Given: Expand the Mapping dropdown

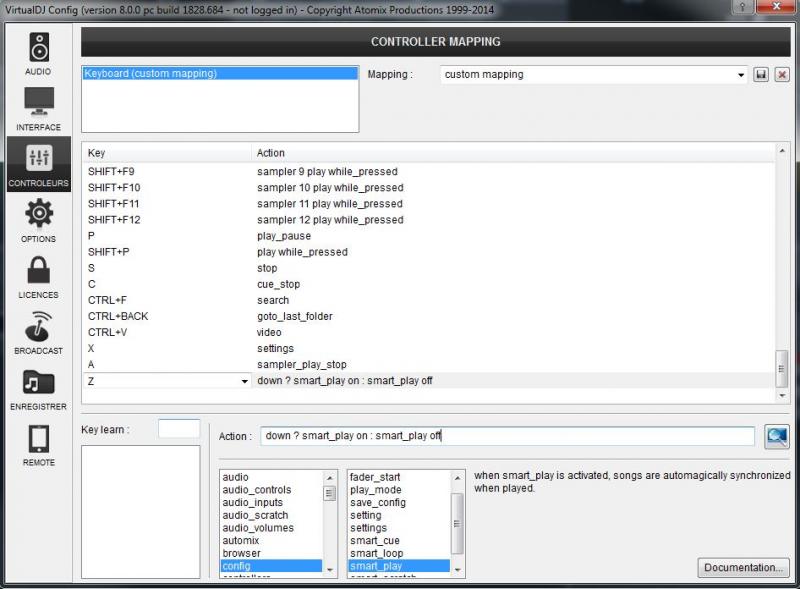Looking at the screenshot, I should click(741, 74).
